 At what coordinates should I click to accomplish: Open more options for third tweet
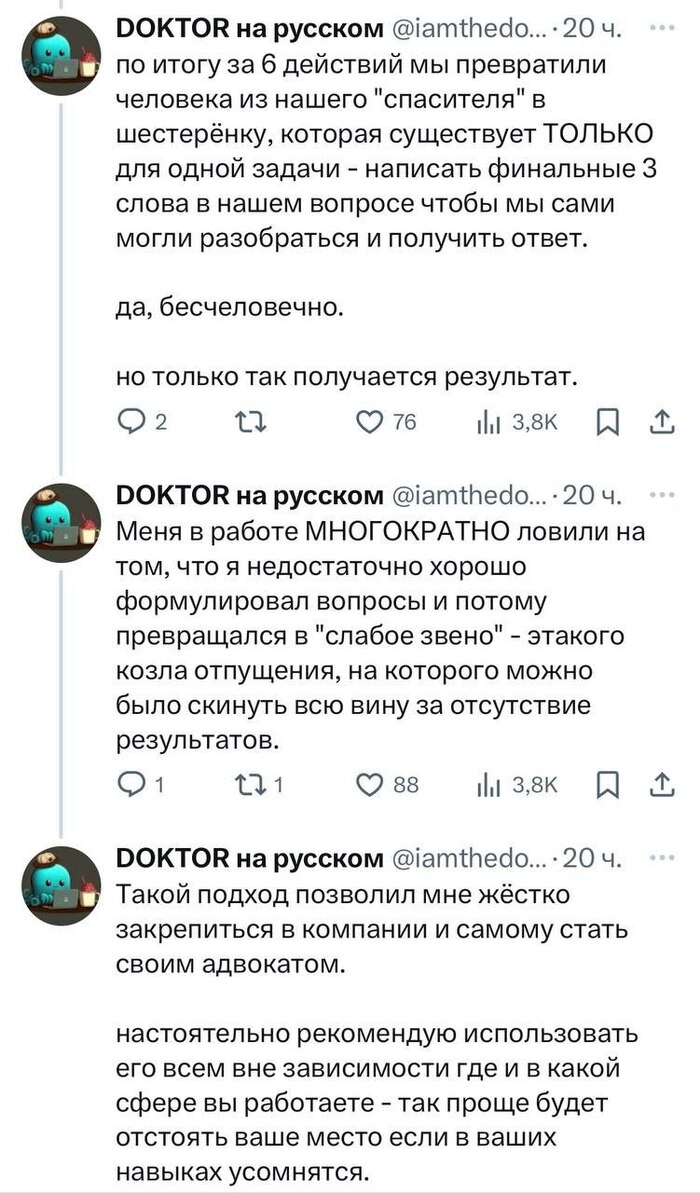click(659, 857)
